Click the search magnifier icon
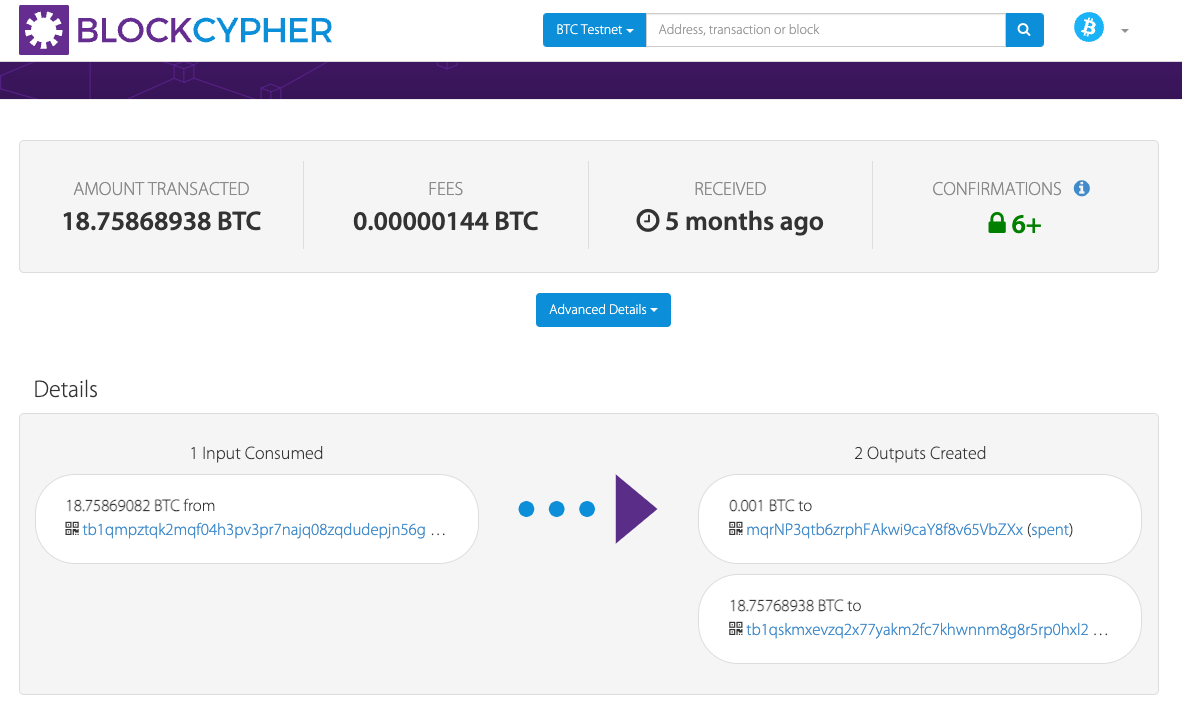 (x=1023, y=29)
